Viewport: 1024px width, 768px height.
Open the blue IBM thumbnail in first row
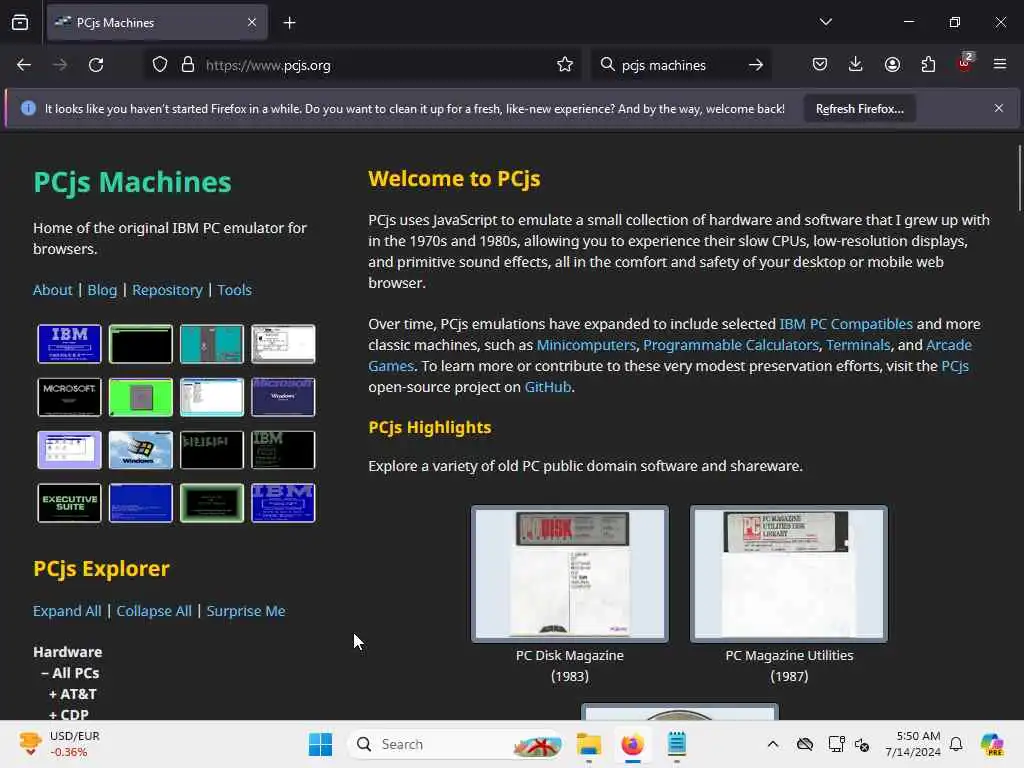click(x=69, y=344)
